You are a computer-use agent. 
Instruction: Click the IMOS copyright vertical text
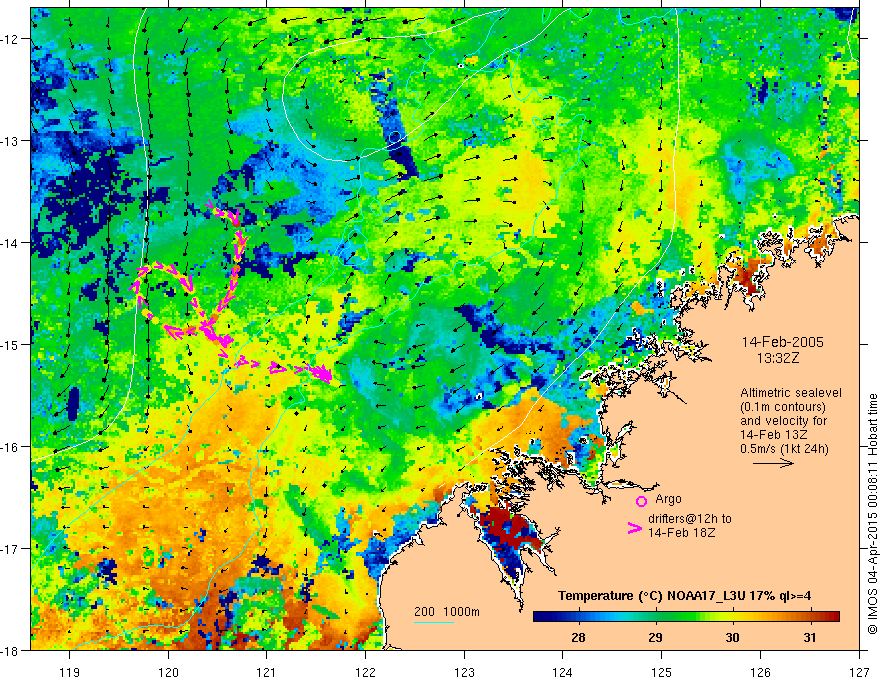[x=872, y=513]
